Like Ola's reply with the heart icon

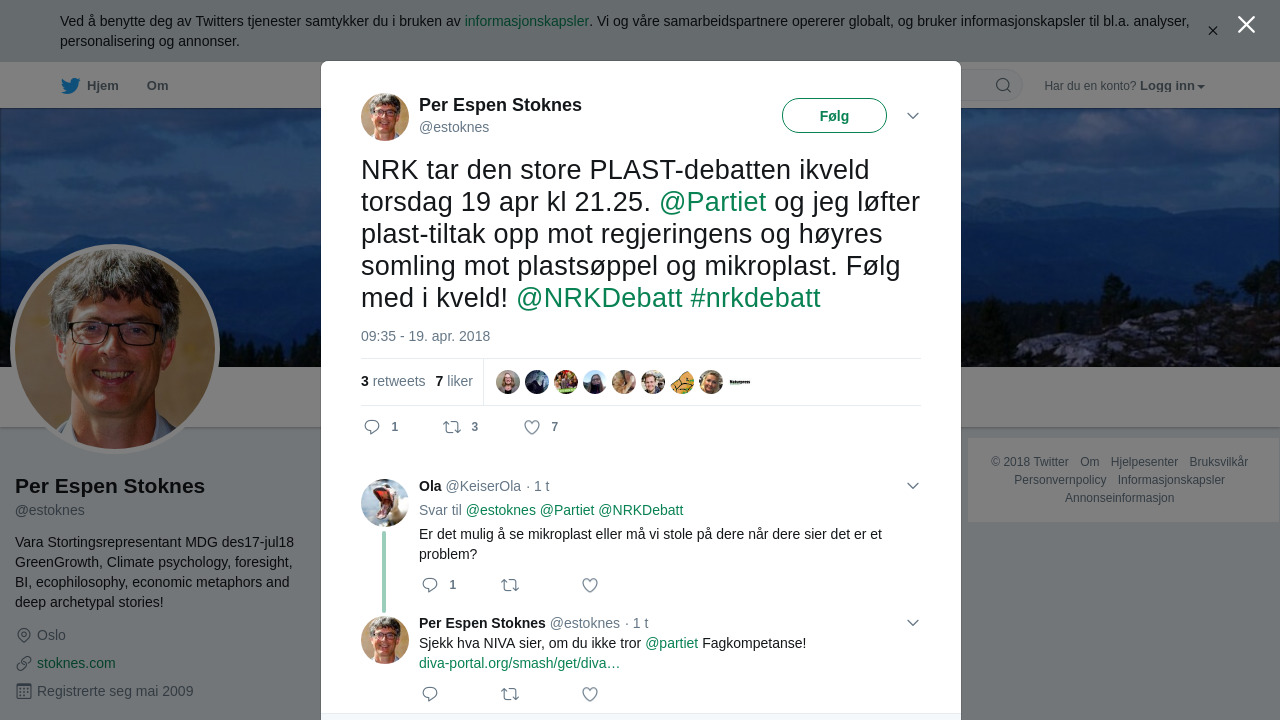pos(590,585)
